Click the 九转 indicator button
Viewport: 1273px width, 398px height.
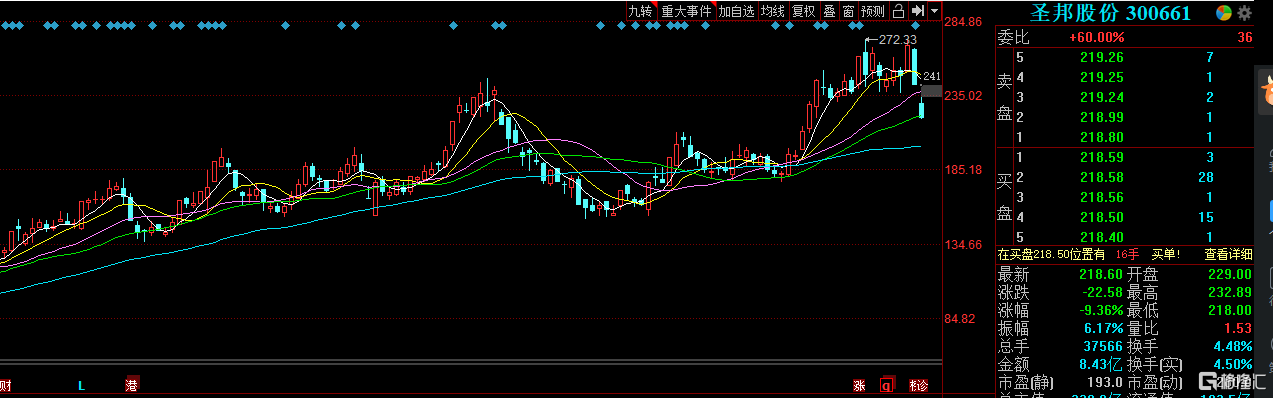(640, 11)
